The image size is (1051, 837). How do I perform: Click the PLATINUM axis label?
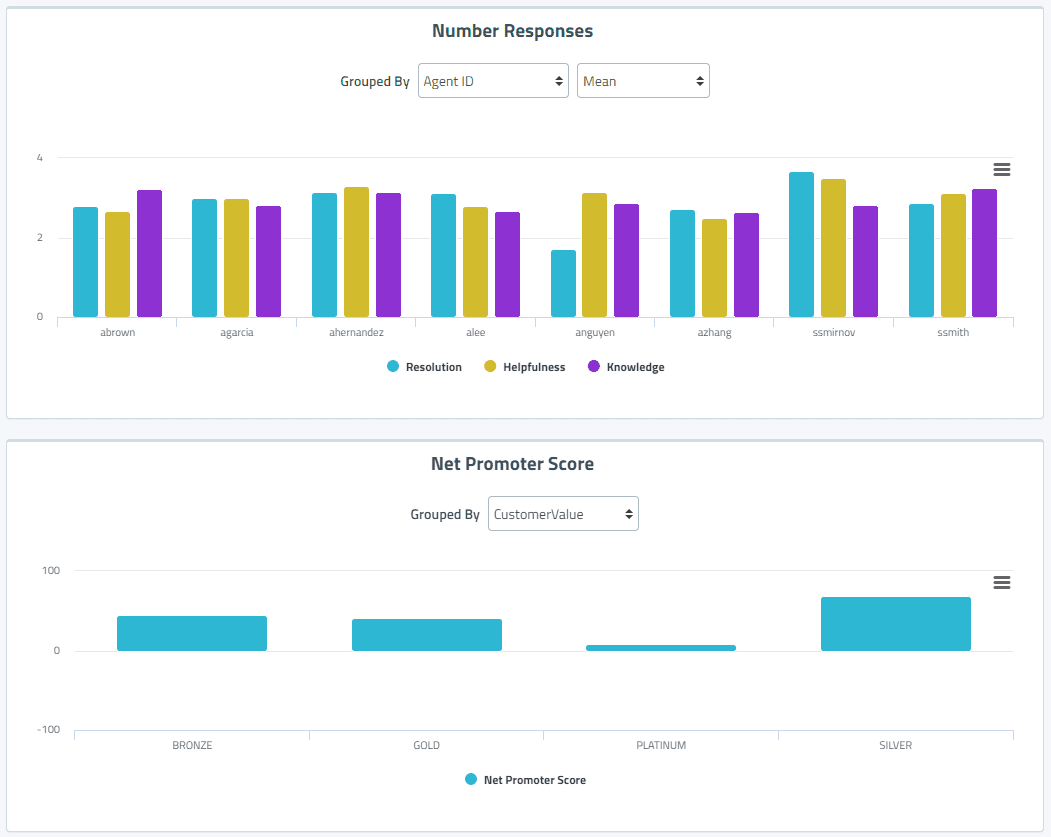pos(660,745)
